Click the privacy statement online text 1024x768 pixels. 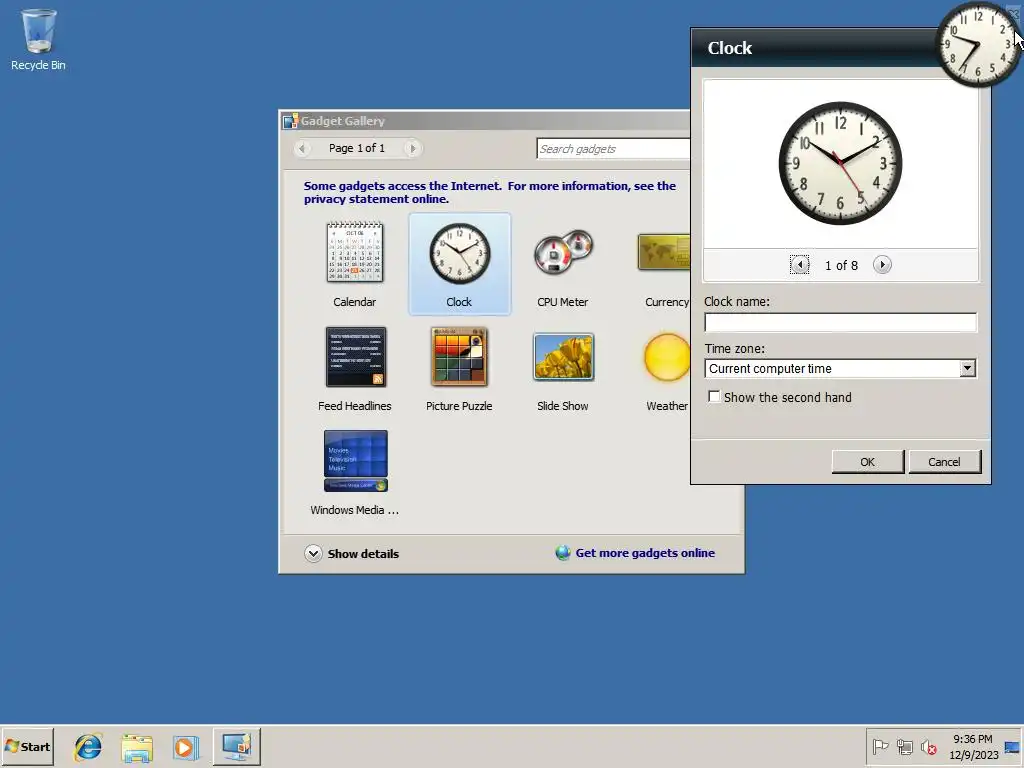coord(376,199)
